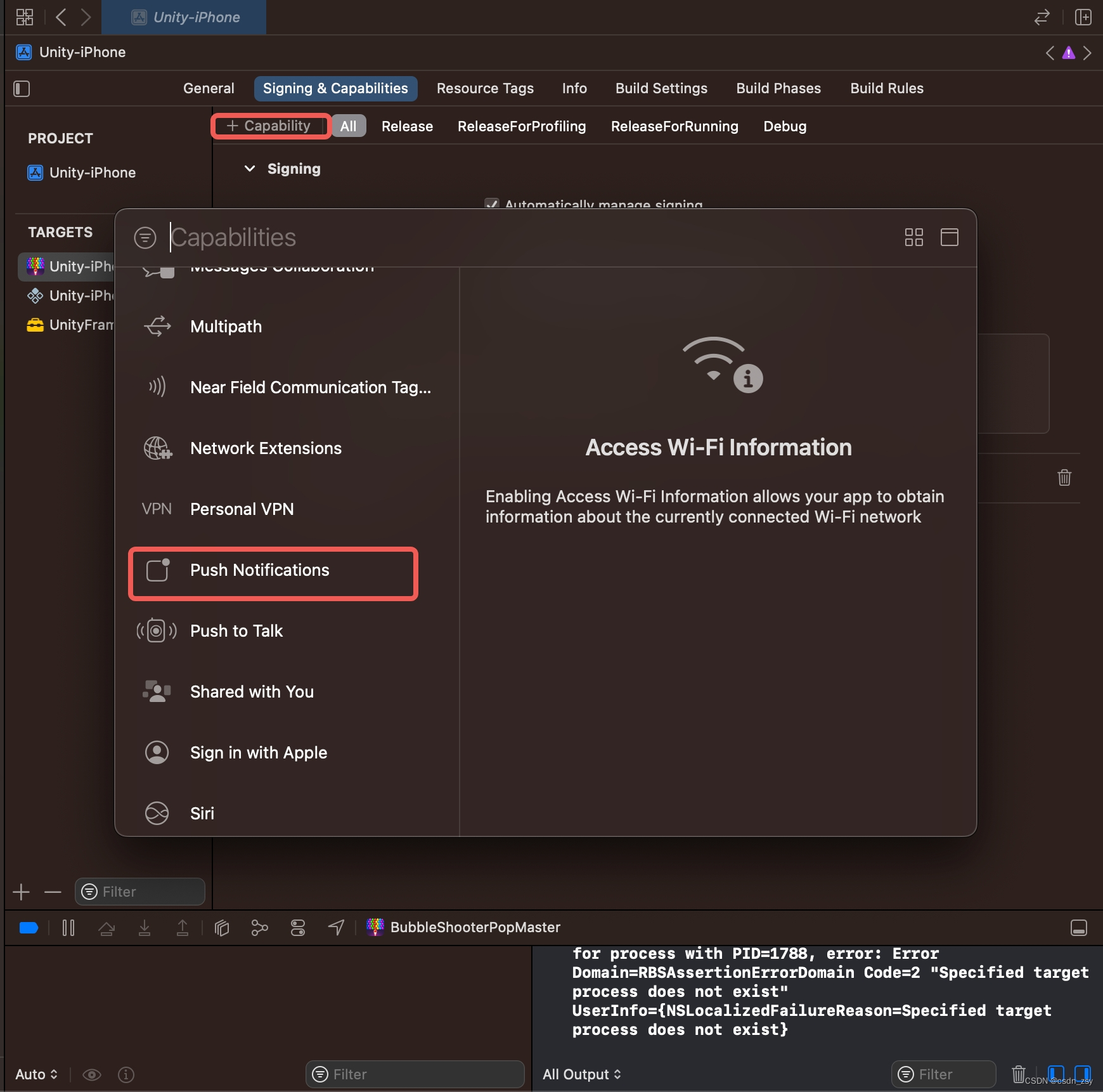Select the Release configuration filter
This screenshot has width=1103, height=1092.
click(406, 126)
